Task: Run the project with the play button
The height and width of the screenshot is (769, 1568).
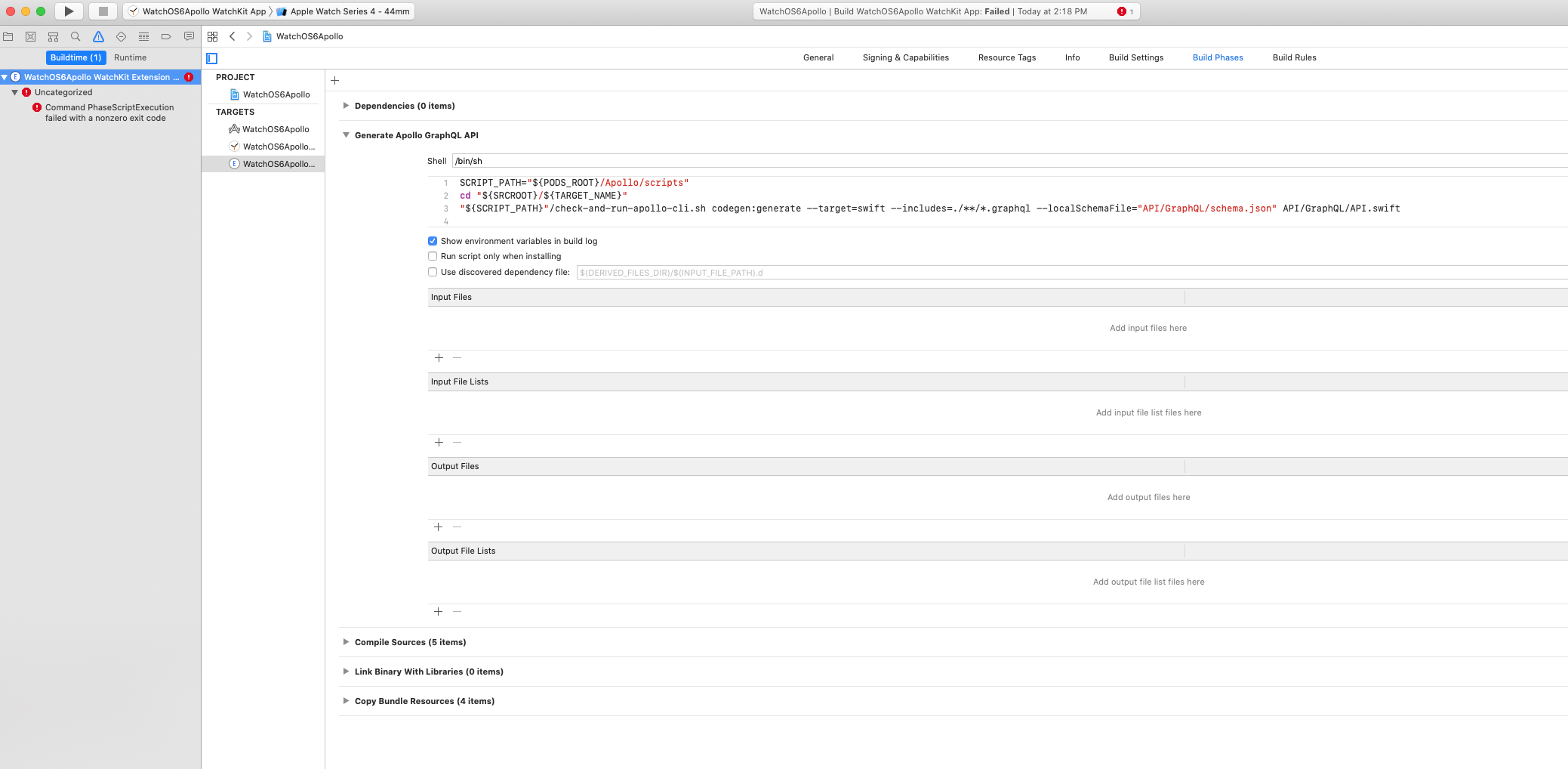Action: point(68,11)
